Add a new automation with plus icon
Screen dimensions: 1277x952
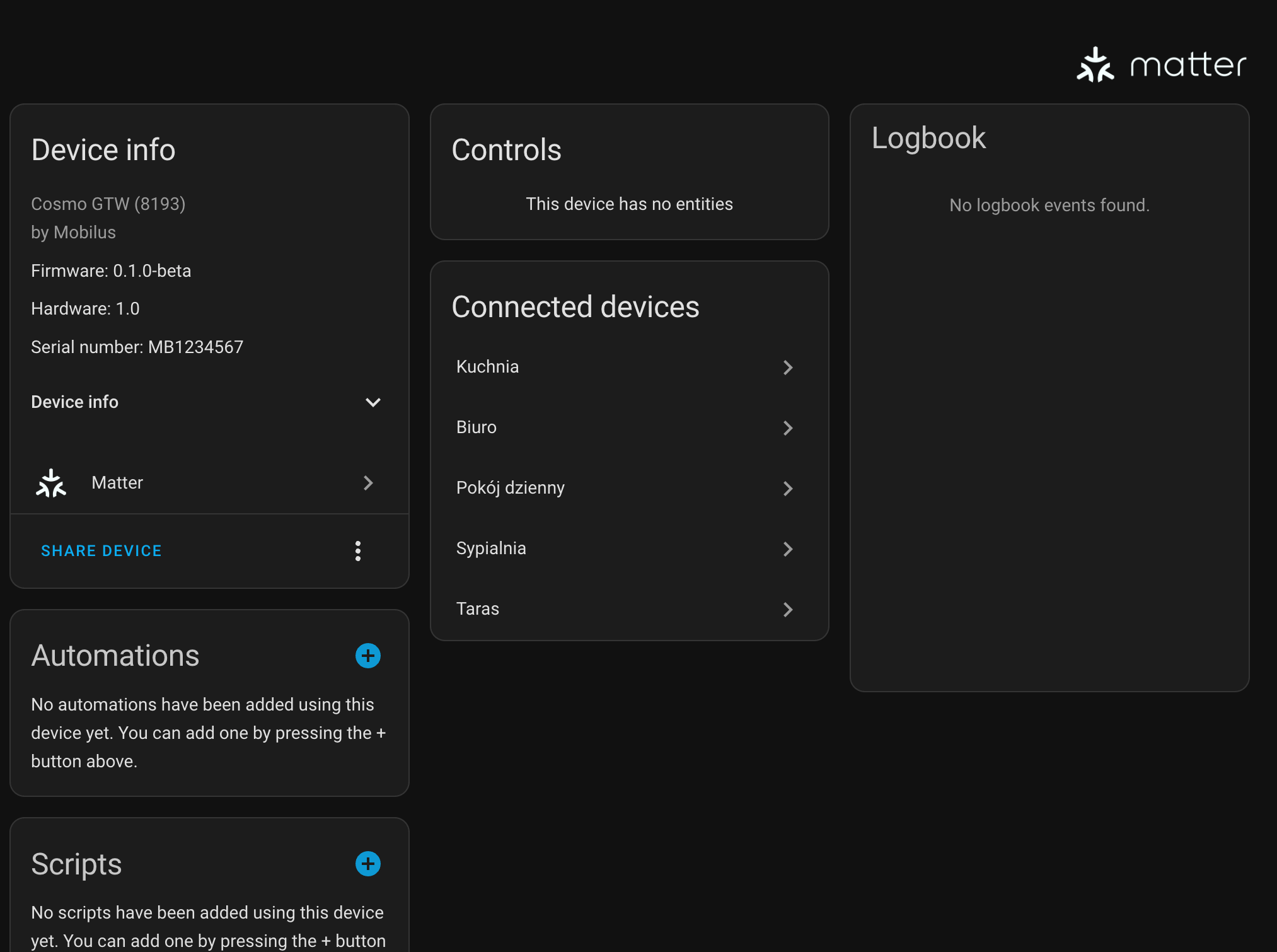point(368,656)
